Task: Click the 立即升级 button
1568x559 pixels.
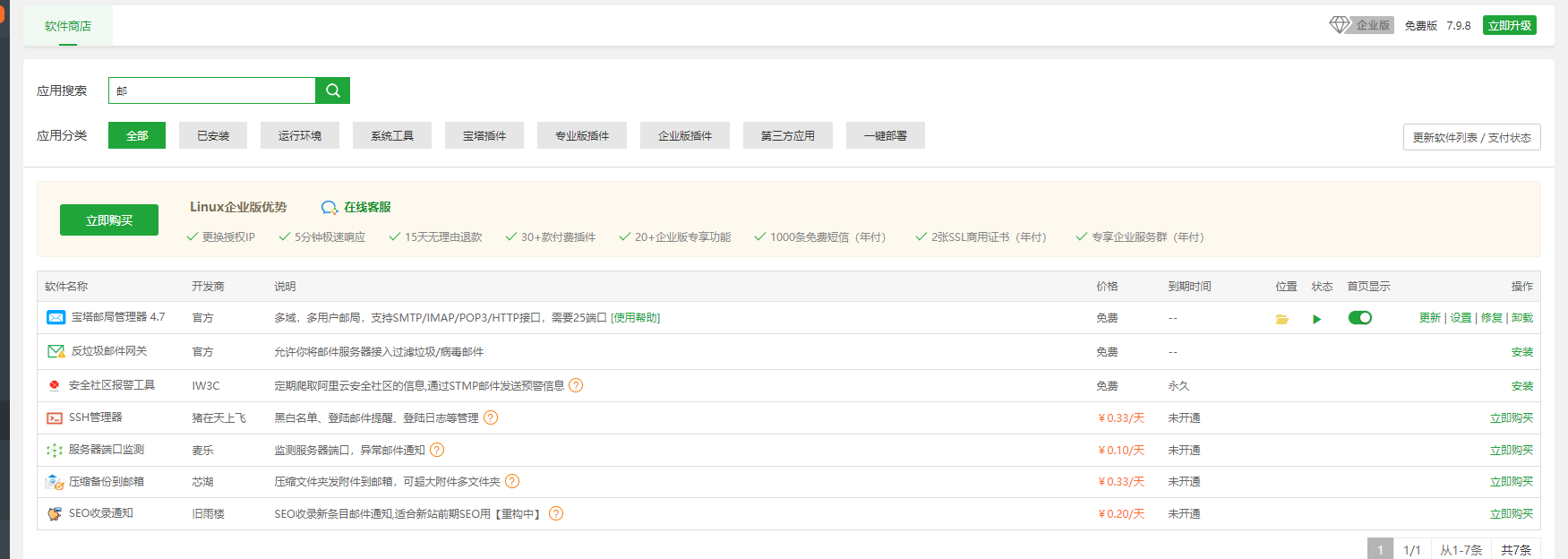Action: (1510, 25)
